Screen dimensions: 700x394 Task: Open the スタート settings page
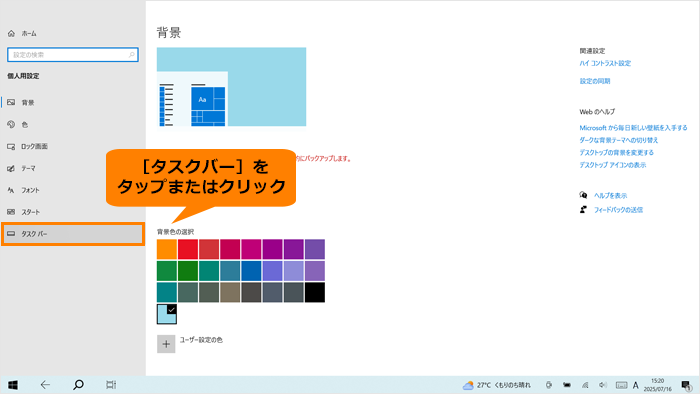pyautogui.click(x=73, y=212)
